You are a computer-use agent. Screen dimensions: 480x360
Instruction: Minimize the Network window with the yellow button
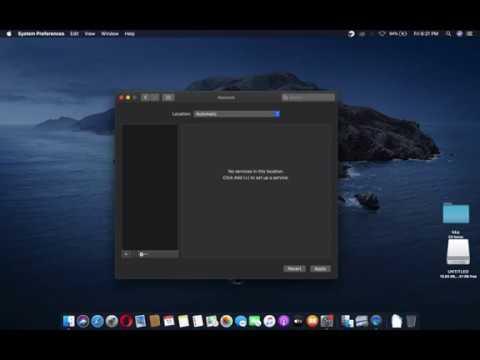(x=128, y=98)
